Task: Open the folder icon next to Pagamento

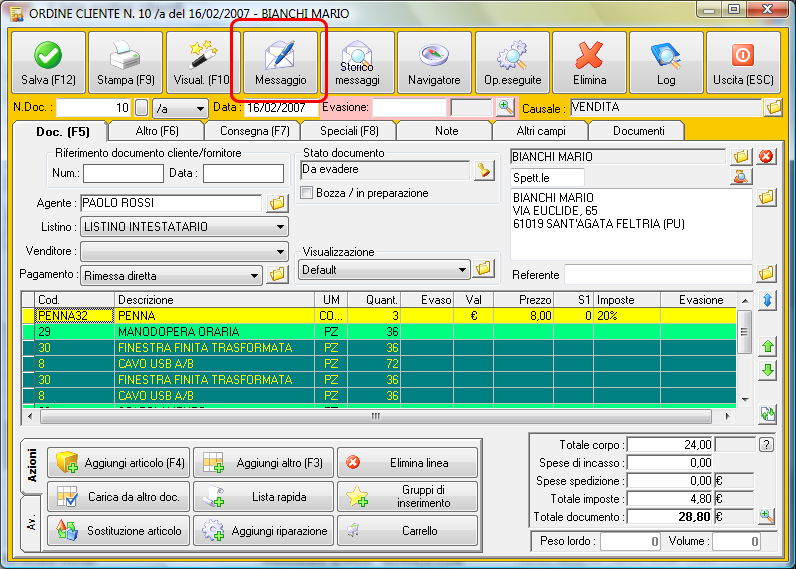Action: click(x=277, y=275)
